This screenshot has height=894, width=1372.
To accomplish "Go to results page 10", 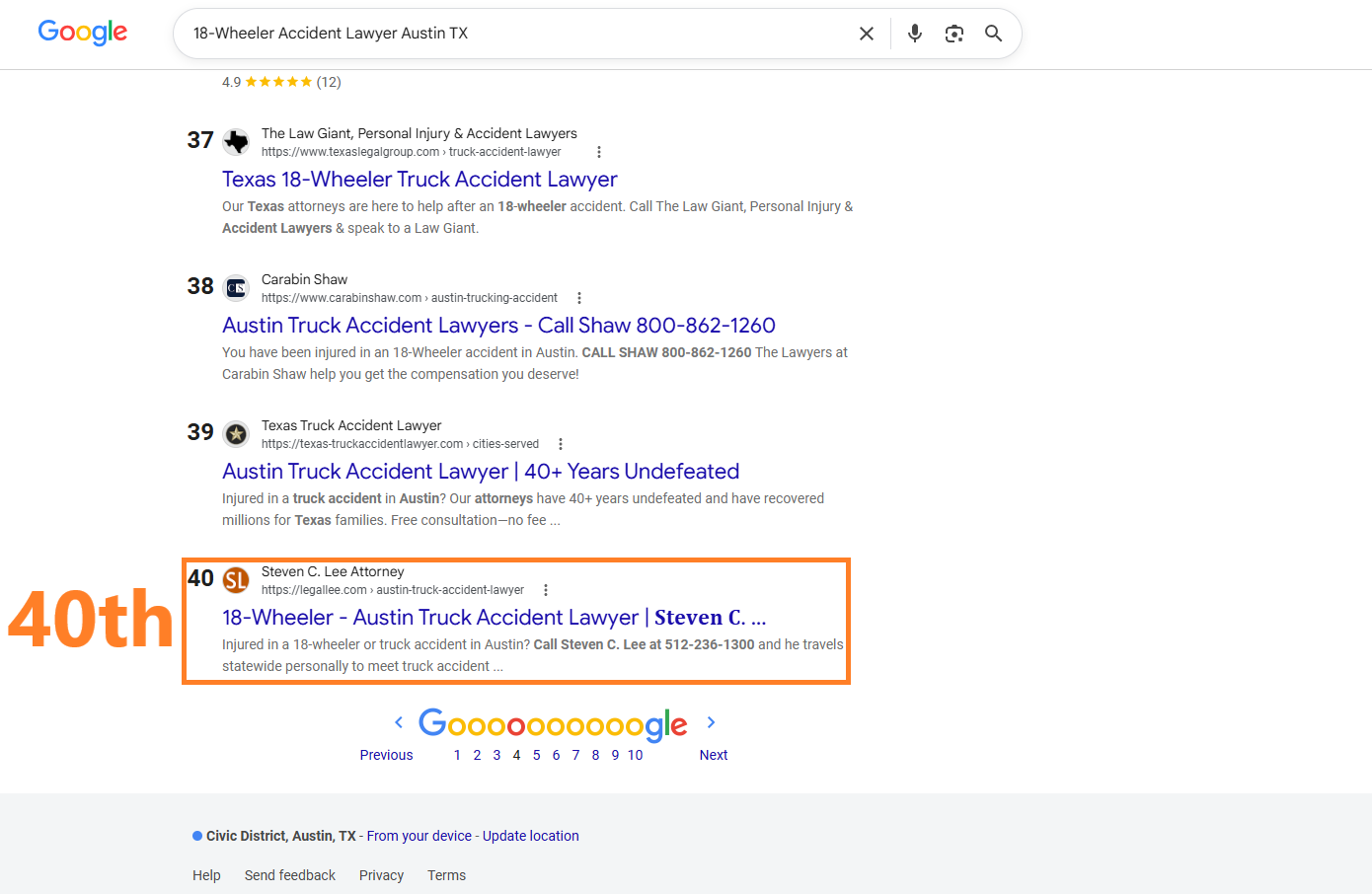I will click(635, 755).
